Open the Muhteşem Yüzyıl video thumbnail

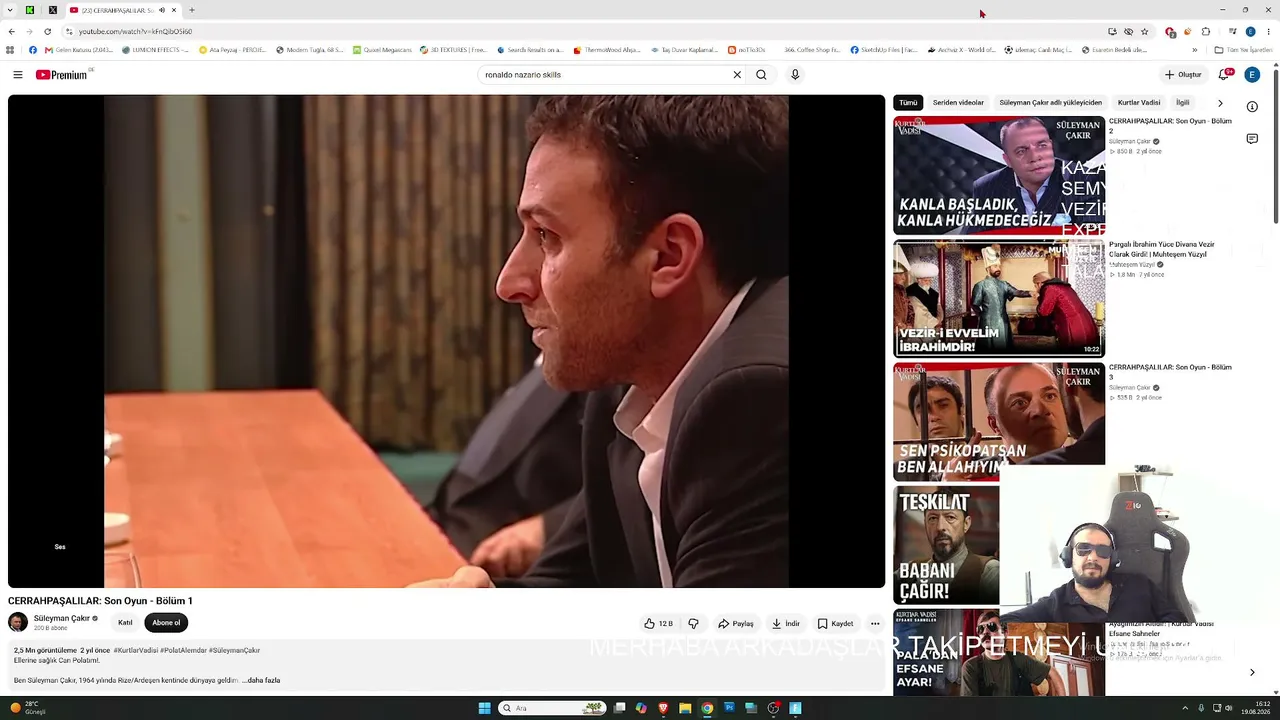pyautogui.click(x=999, y=298)
